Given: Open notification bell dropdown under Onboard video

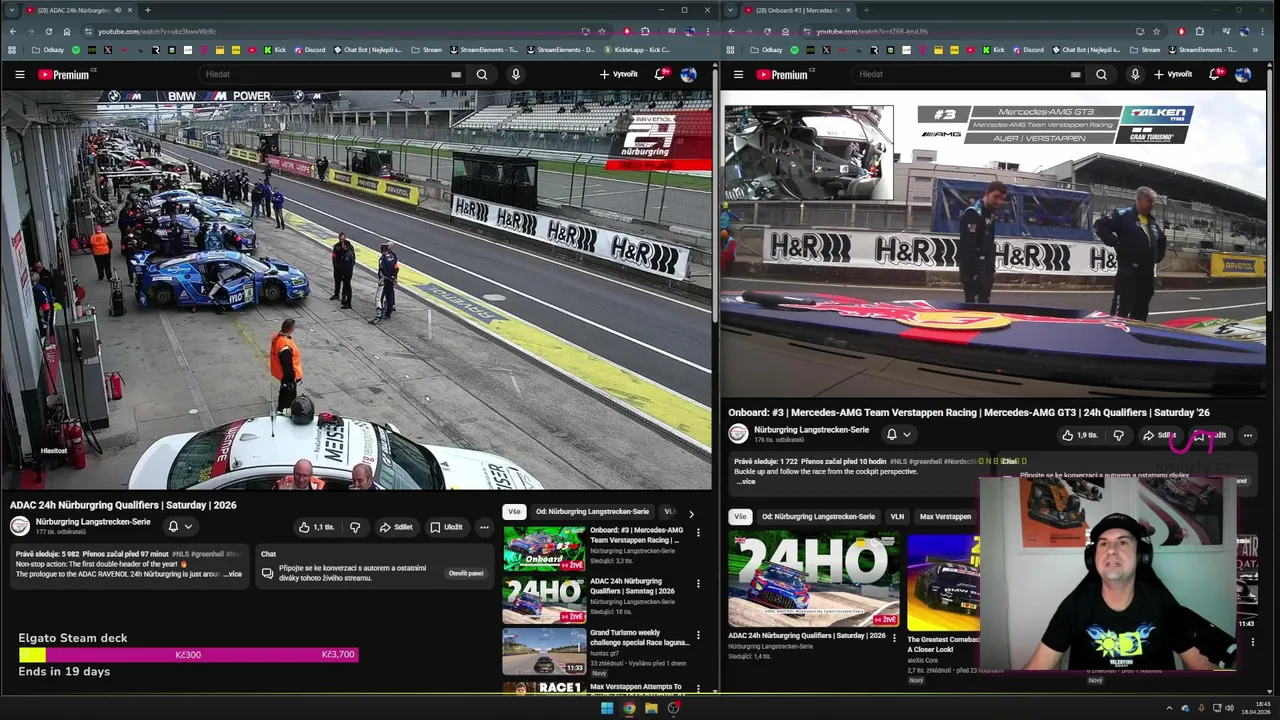Looking at the screenshot, I should 899,434.
